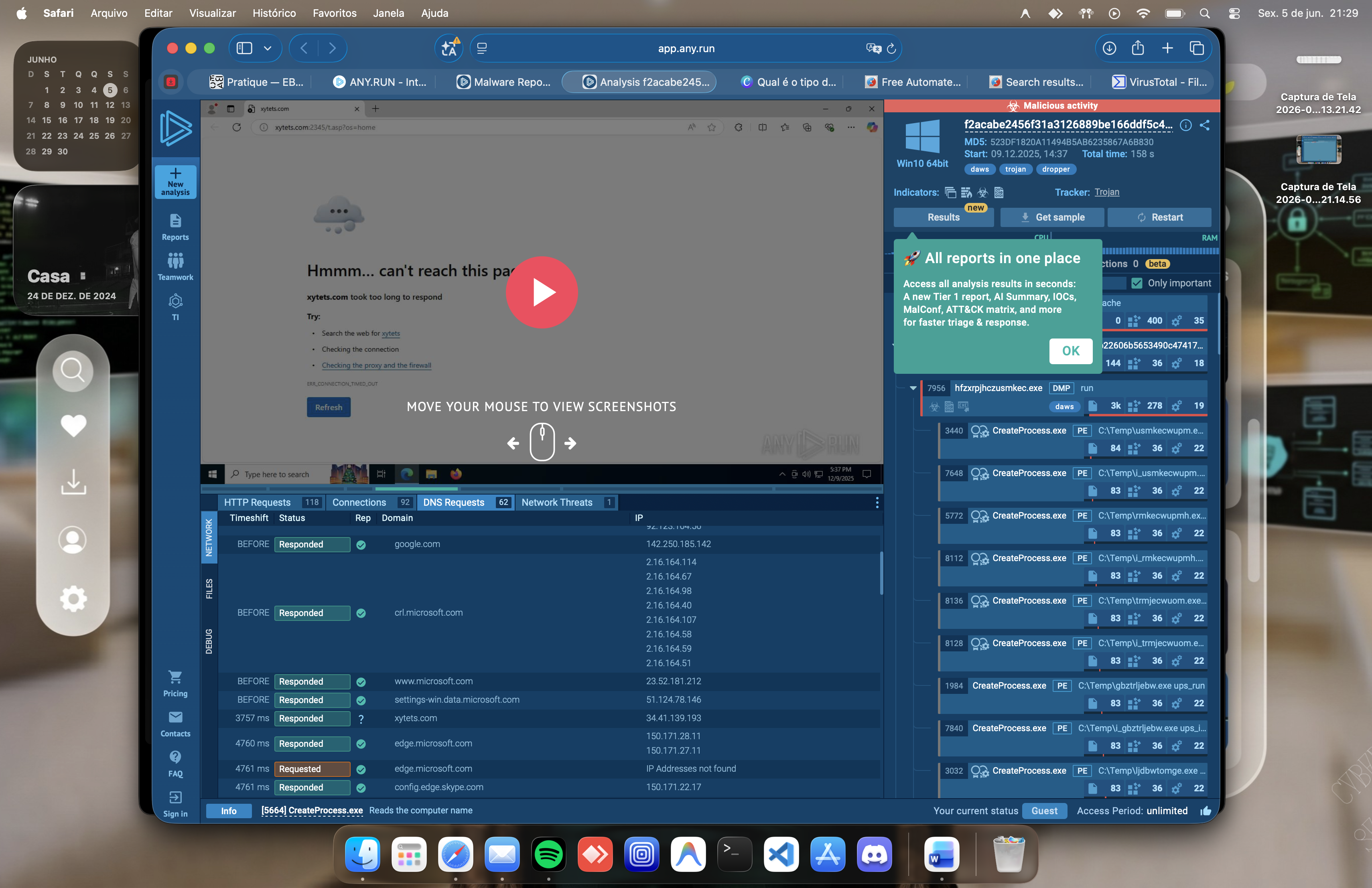Start a New analysis from the sidebar
1372x888 pixels.
pyautogui.click(x=175, y=182)
